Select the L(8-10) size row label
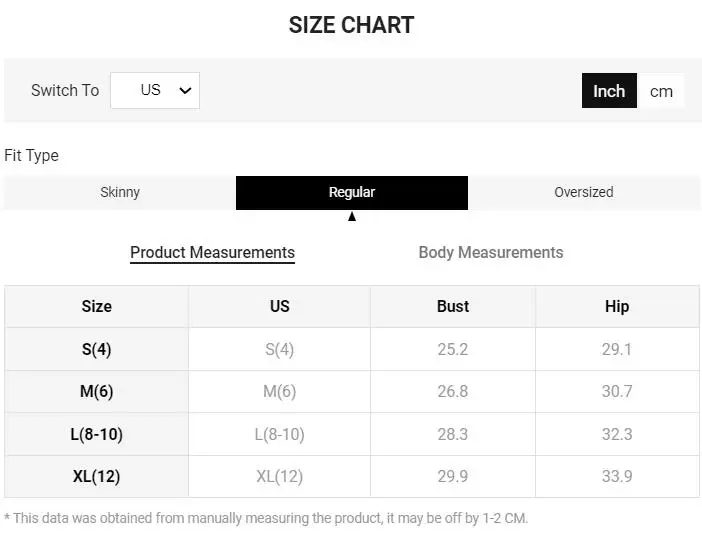 pyautogui.click(x=97, y=434)
